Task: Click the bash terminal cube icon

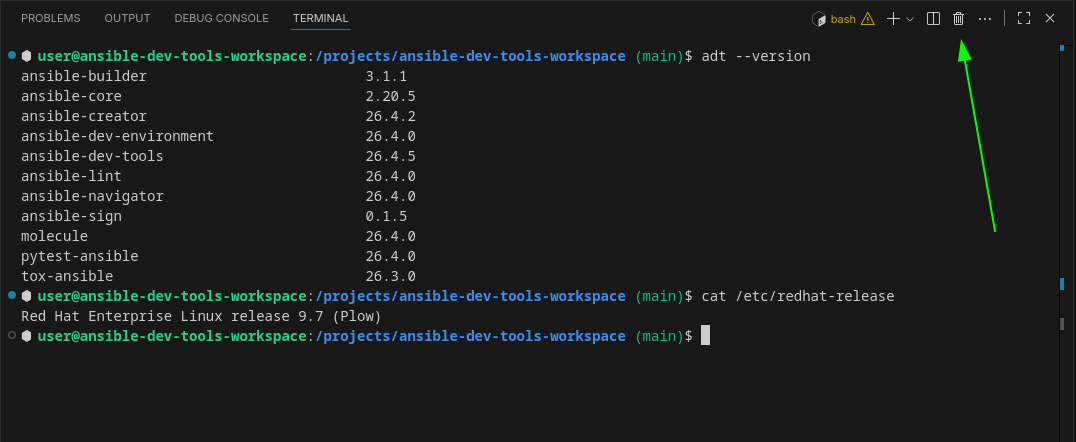Action: 819,19
